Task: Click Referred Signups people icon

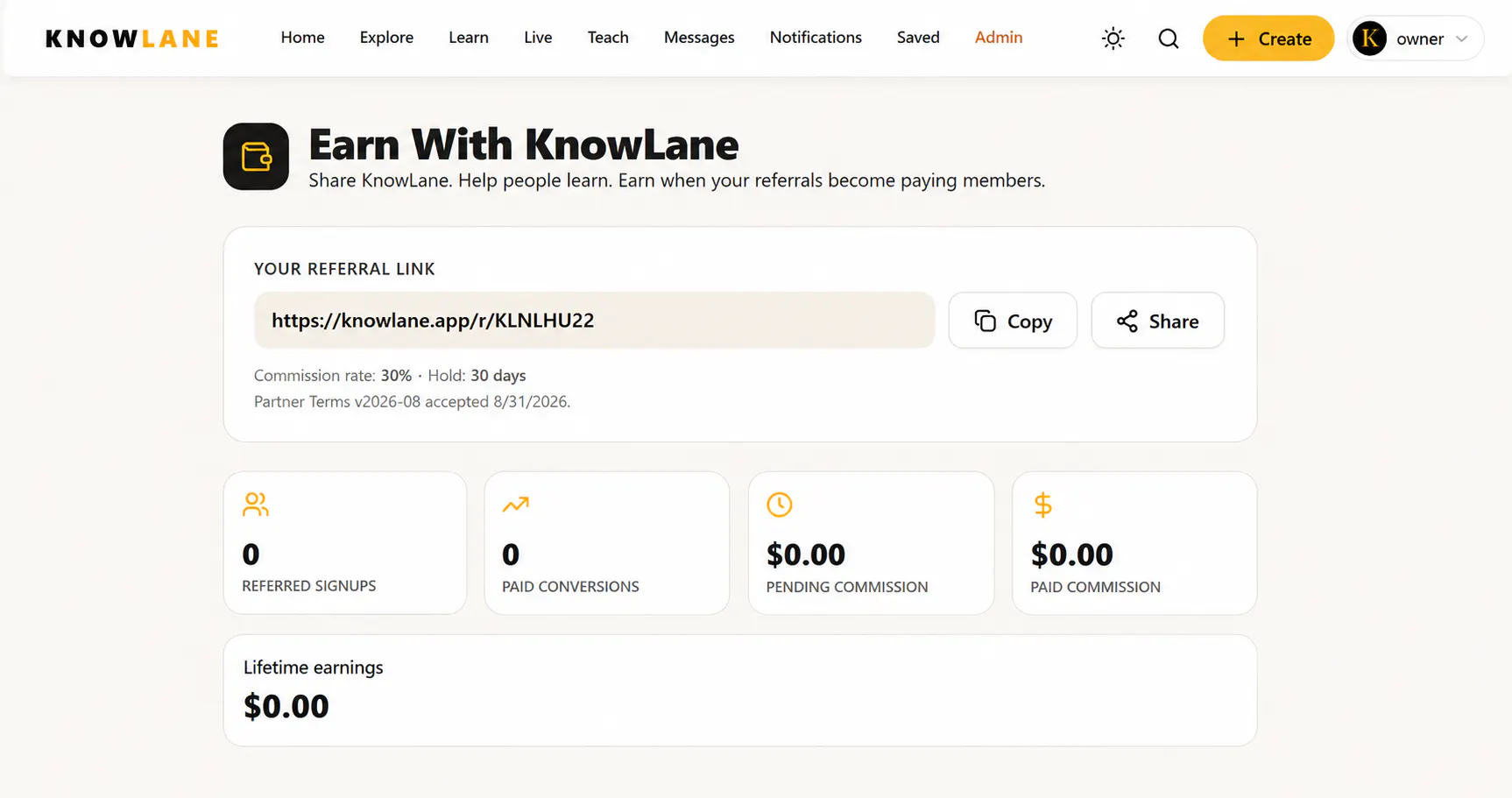Action: [256, 505]
